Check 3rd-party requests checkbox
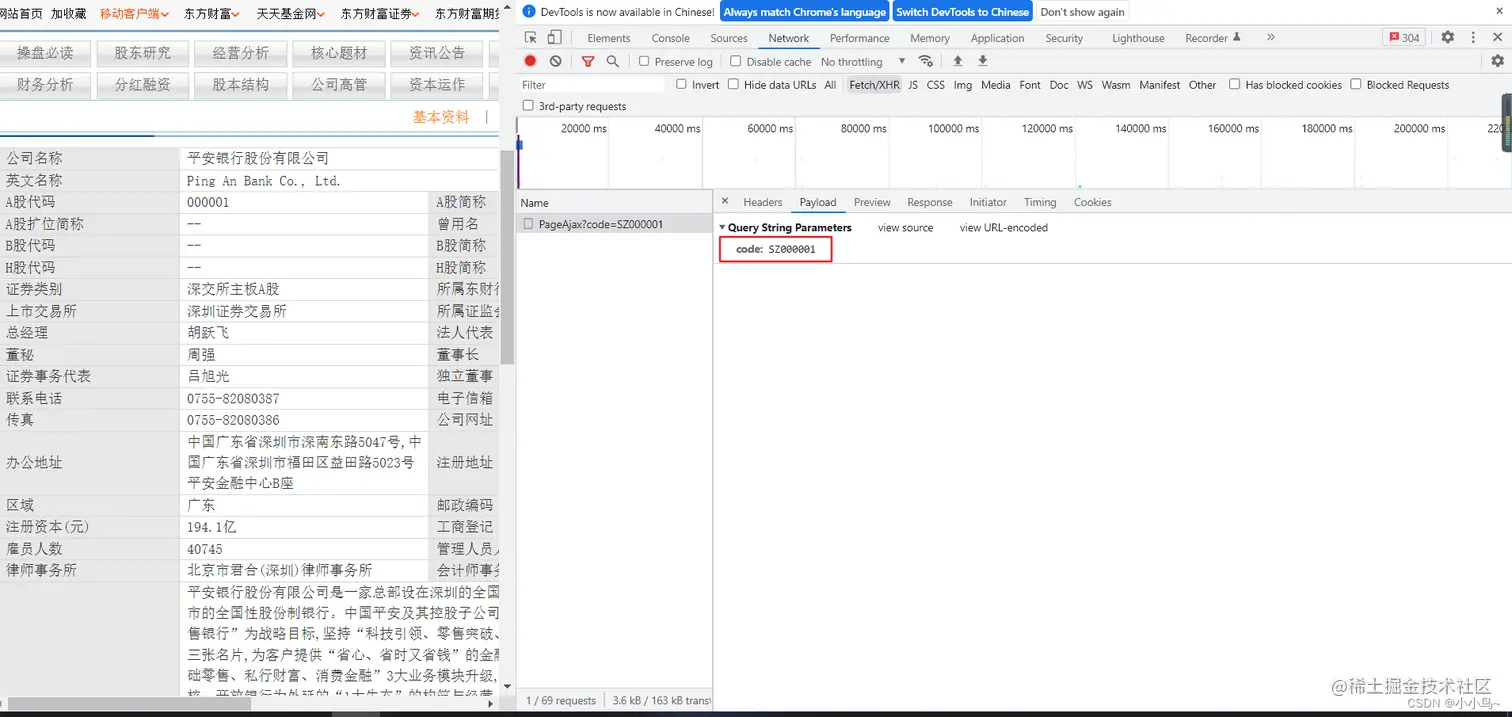The height and width of the screenshot is (717, 1512). click(528, 105)
